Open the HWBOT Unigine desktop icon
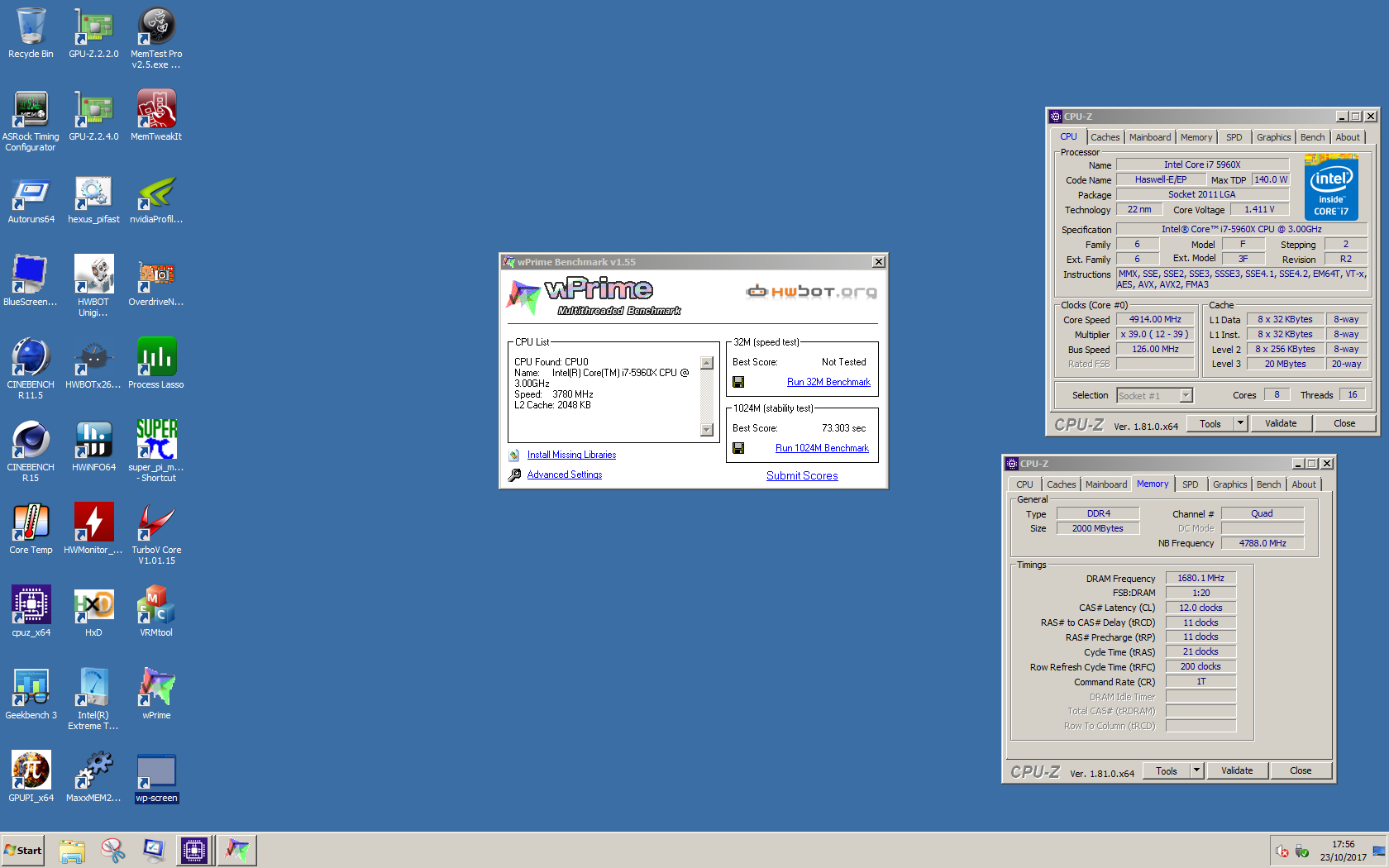This screenshot has height=868, width=1389. click(93, 286)
